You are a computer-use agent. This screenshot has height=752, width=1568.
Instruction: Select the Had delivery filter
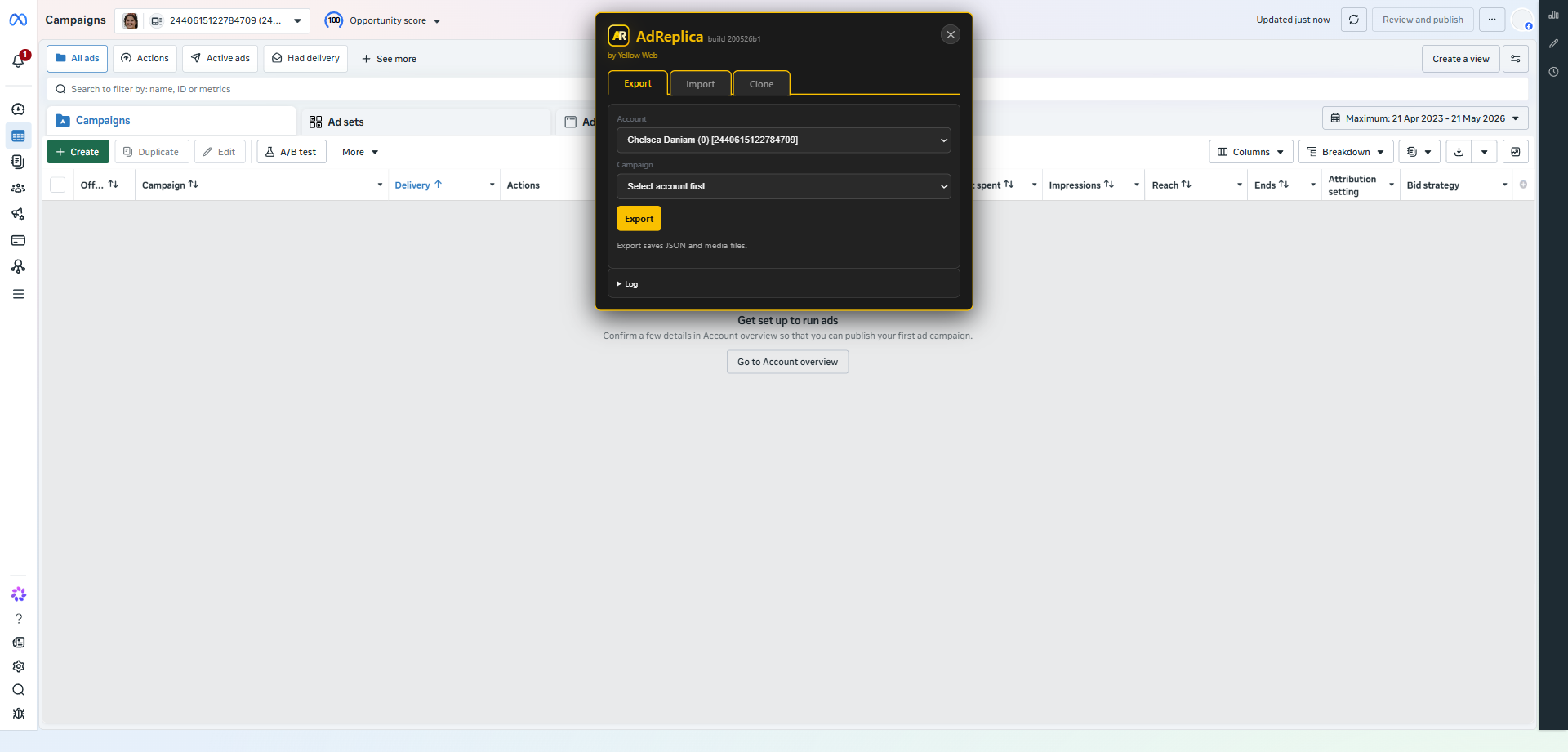305,59
